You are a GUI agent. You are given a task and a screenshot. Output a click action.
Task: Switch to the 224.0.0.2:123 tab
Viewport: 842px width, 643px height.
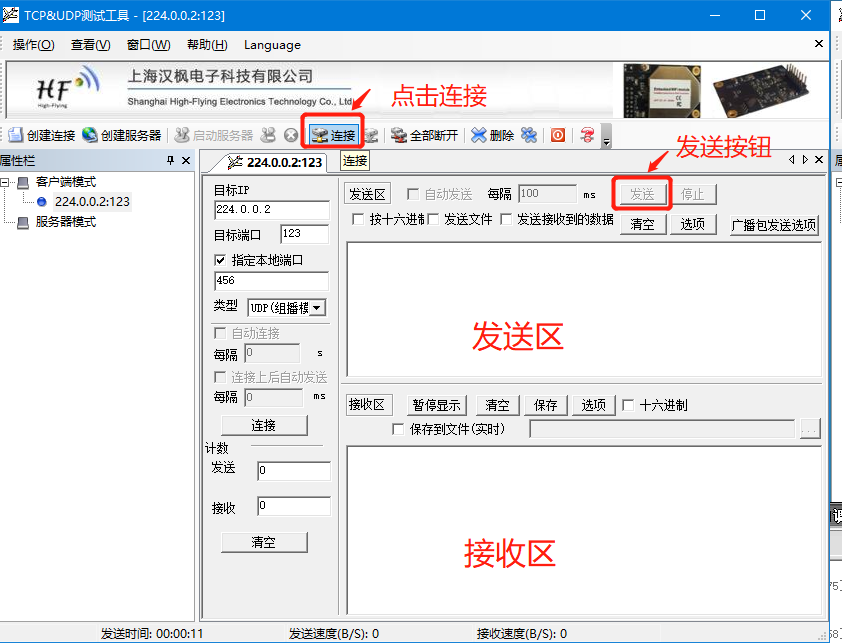(x=275, y=162)
